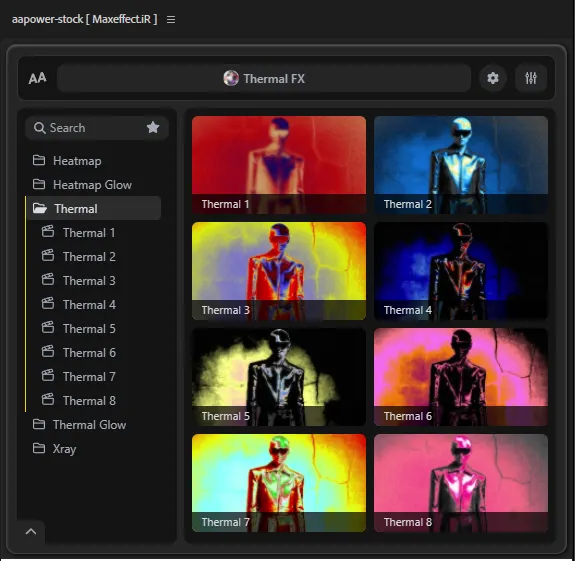Click the bottom-left chevron up button
Image resolution: width=575 pixels, height=561 pixels.
[x=31, y=531]
